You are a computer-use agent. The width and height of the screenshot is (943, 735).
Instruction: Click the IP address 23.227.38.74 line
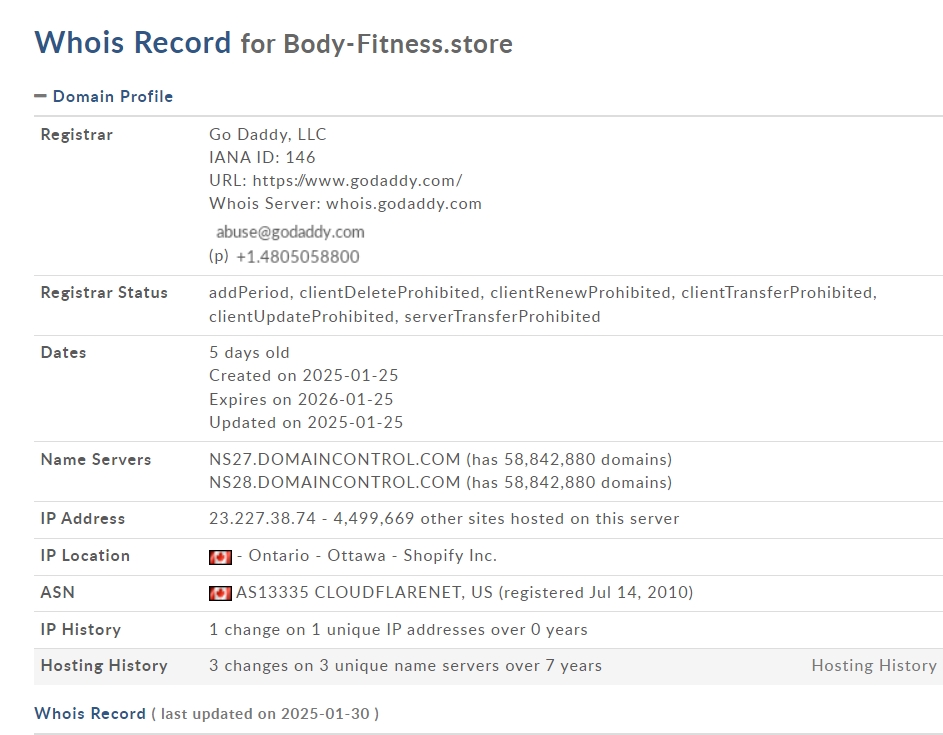(444, 518)
